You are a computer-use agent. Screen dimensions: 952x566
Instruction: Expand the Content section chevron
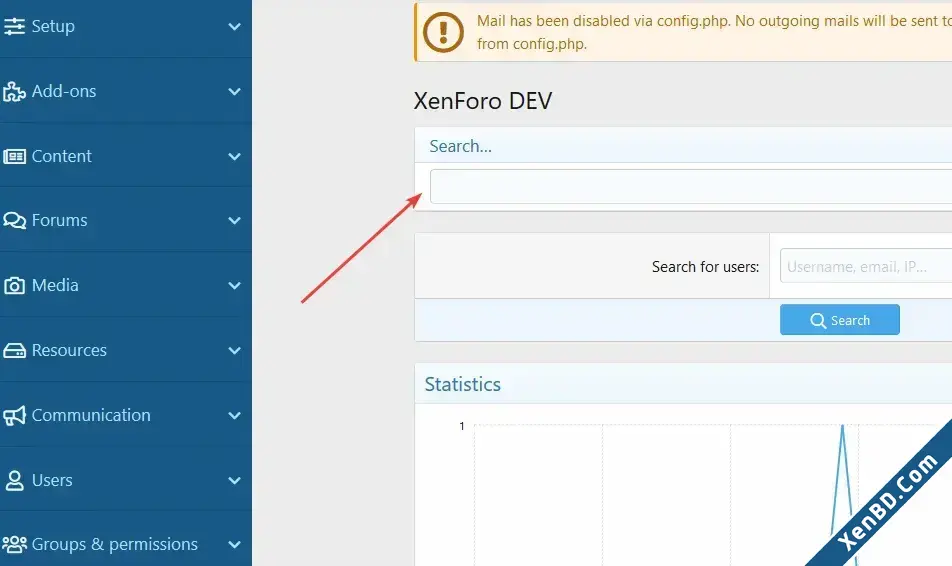point(234,157)
